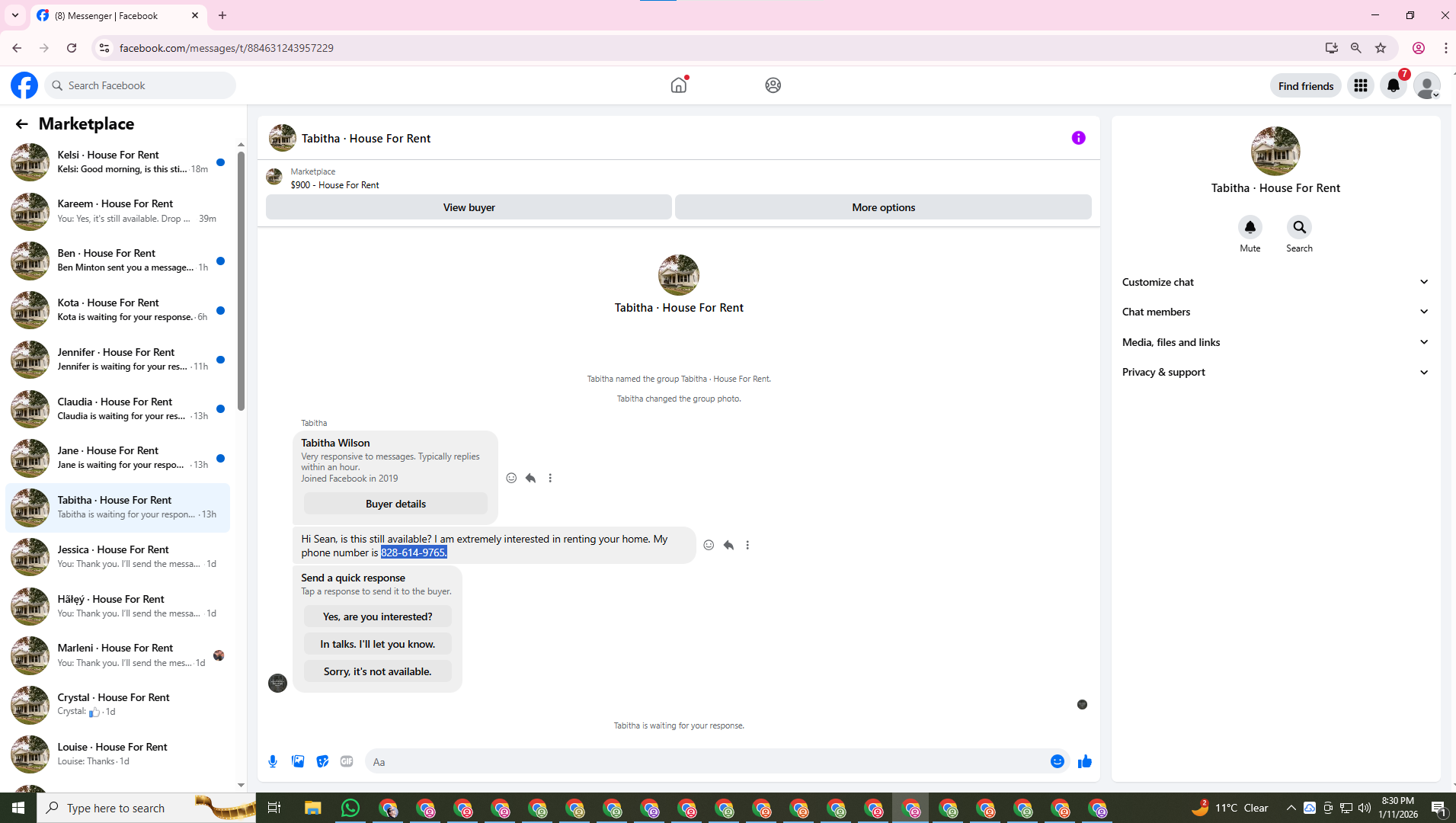Send quick response 'In talks. I'll let you know.'

point(377,644)
